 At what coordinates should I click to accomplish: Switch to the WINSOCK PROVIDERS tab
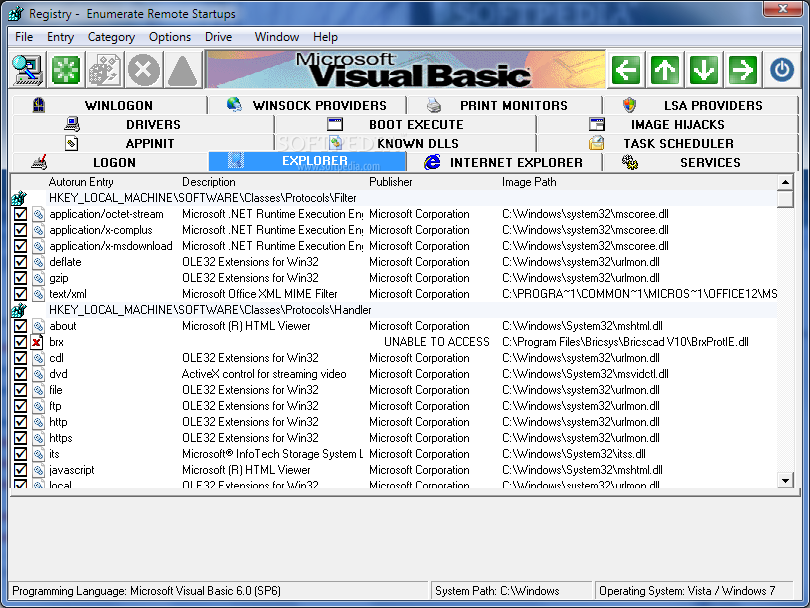click(307, 105)
